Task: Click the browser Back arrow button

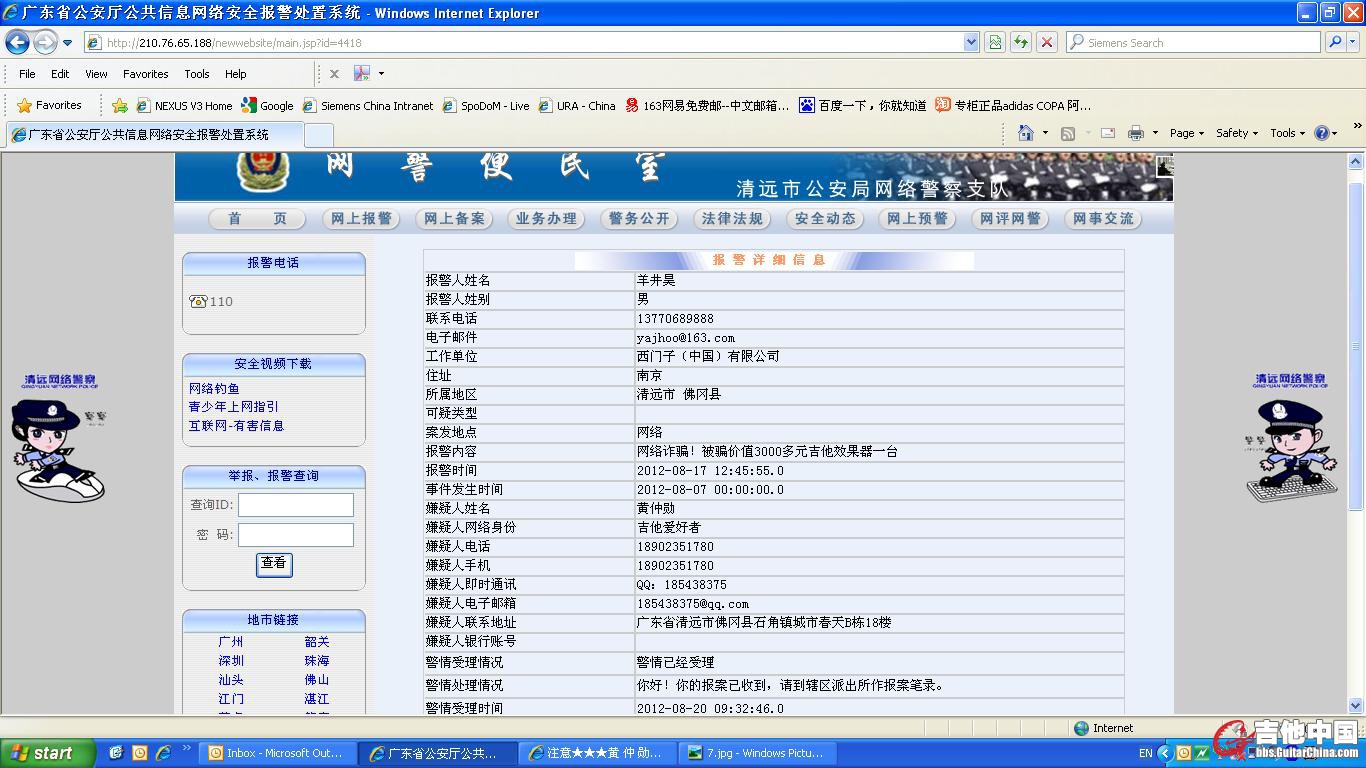Action: click(x=17, y=42)
